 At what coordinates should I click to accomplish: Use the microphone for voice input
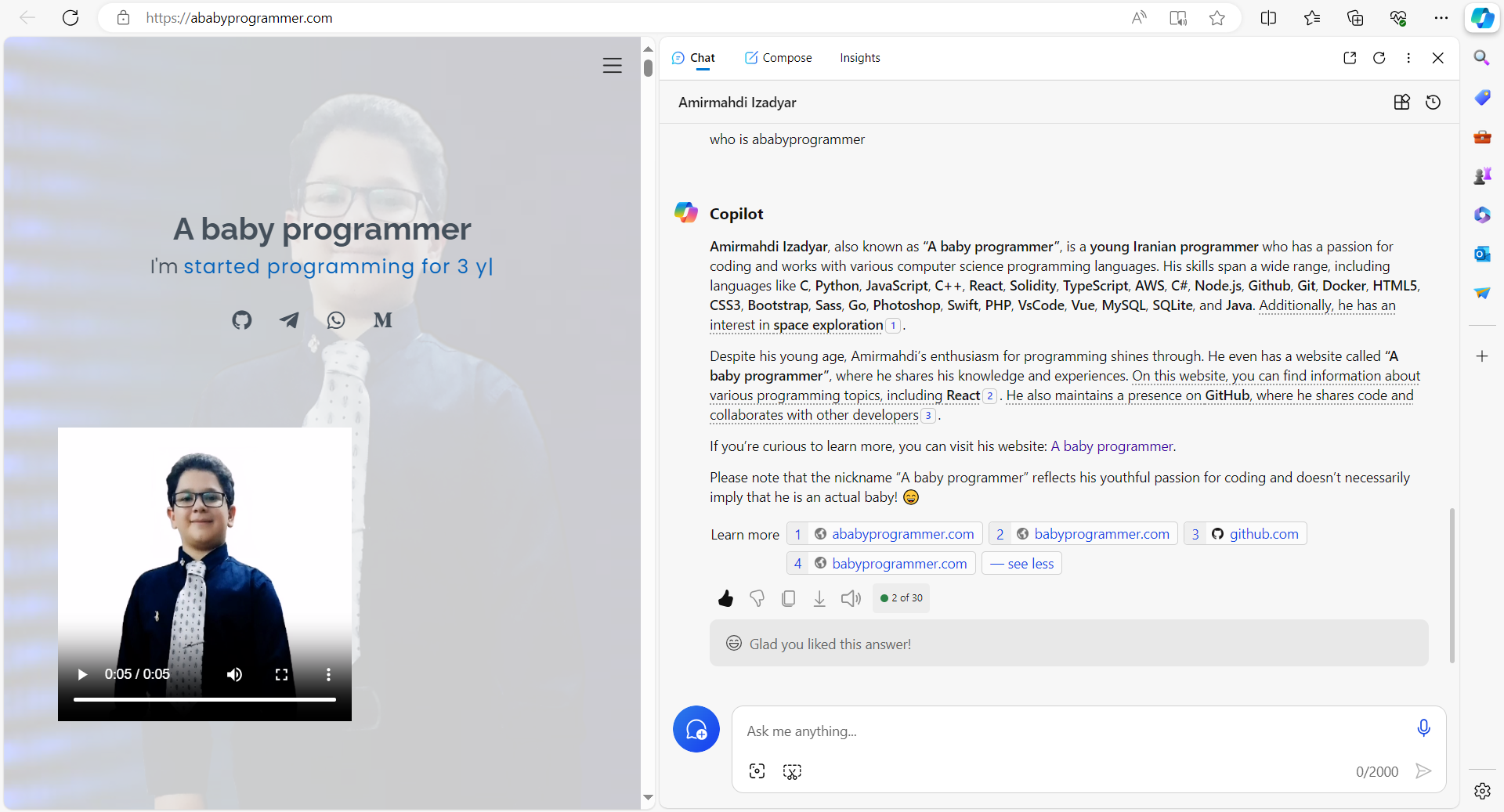1423,728
